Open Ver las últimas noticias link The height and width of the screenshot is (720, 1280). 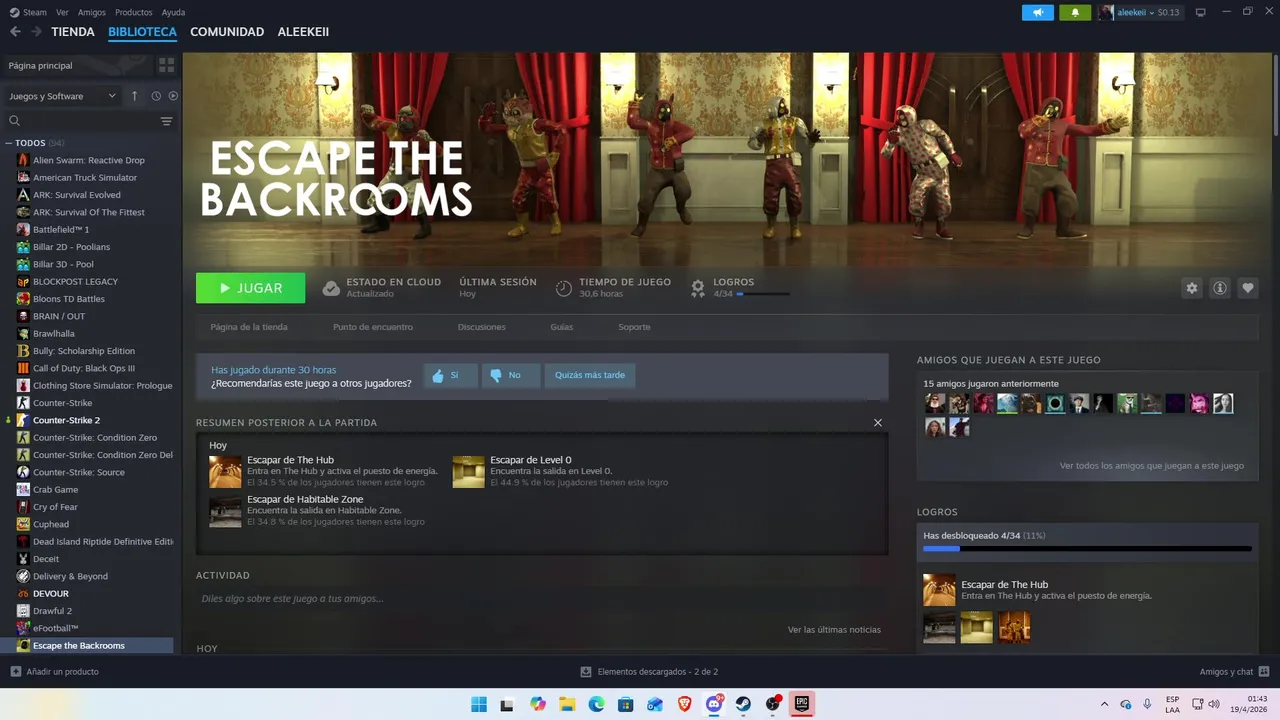click(x=834, y=629)
